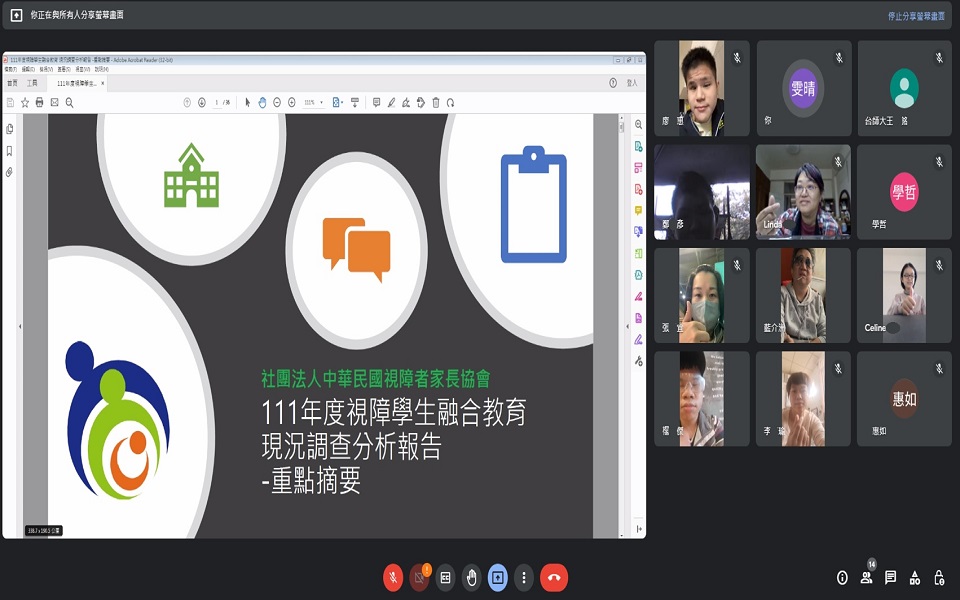The width and height of the screenshot is (960, 600).
Task: Open the yellow Comment tool in right pane
Action: (x=638, y=211)
